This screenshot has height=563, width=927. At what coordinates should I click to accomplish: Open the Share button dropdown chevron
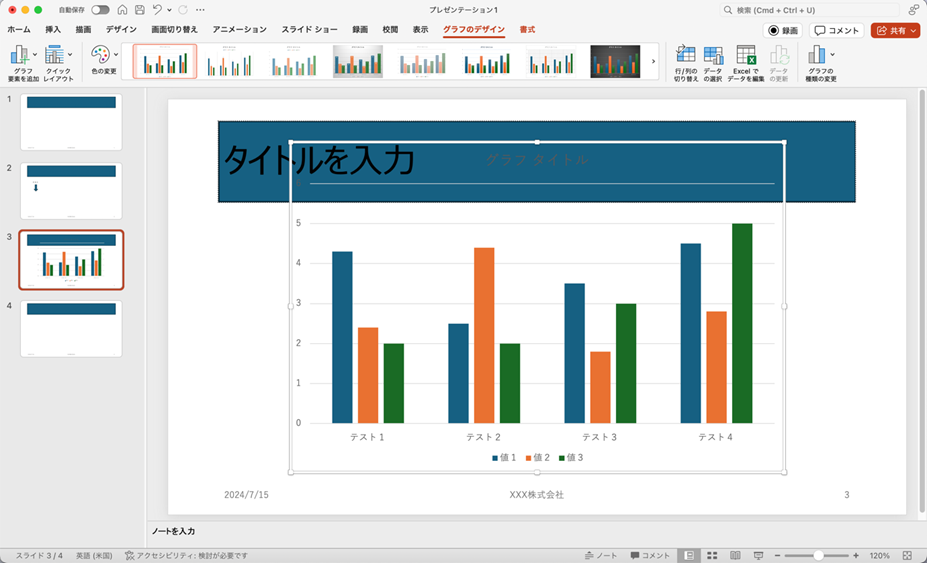[913, 30]
